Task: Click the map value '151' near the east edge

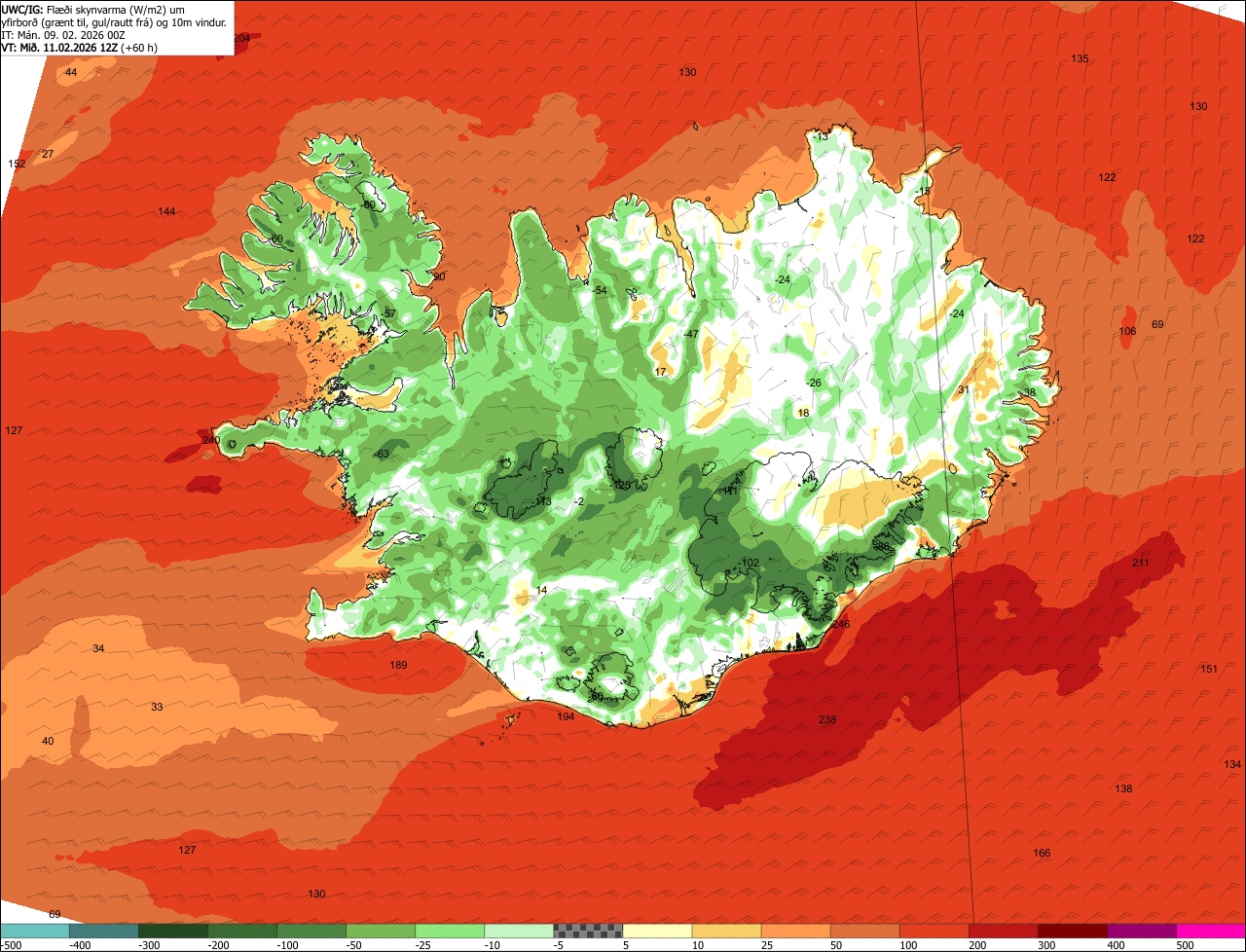Action: 1208,669
